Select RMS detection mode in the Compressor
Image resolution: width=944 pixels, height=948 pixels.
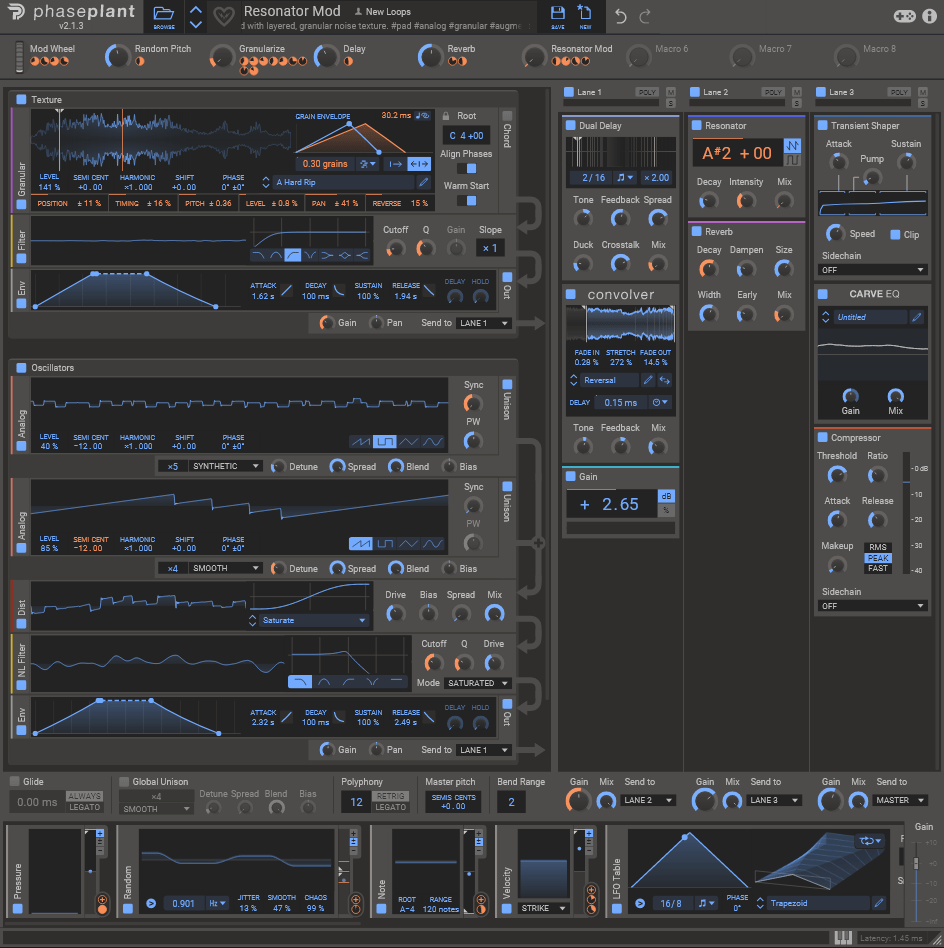click(x=878, y=546)
